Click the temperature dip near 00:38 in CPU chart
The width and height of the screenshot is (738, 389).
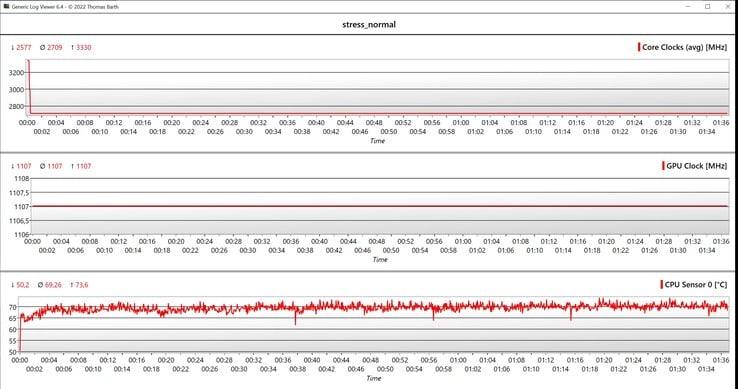(x=296, y=316)
